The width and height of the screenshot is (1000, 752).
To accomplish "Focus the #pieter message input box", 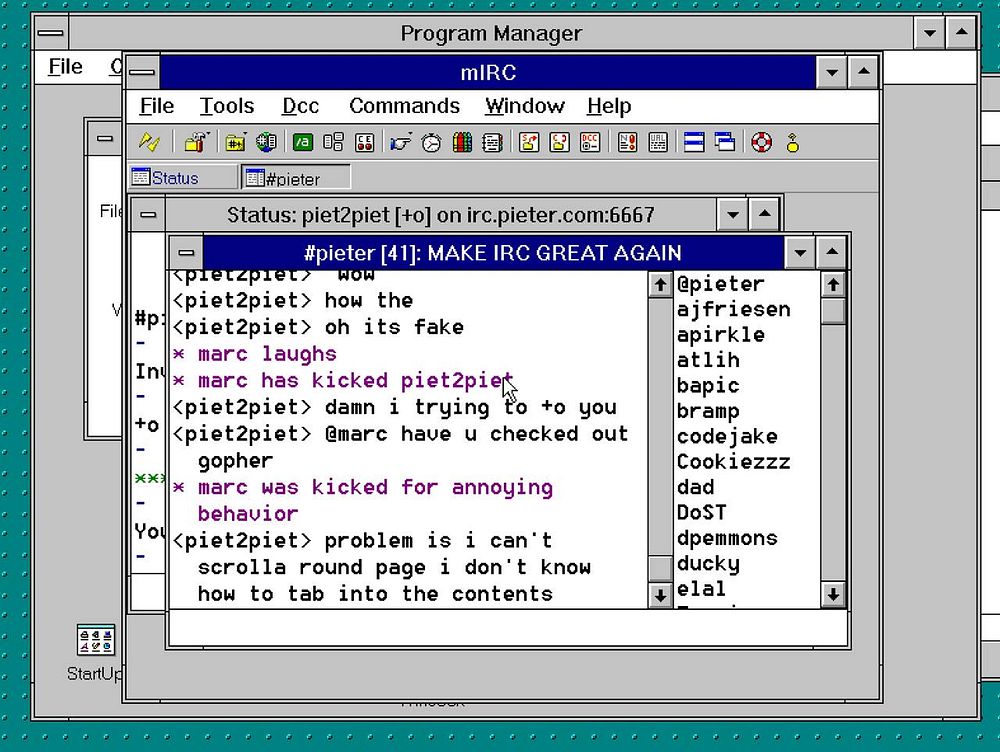I will pyautogui.click(x=508, y=628).
